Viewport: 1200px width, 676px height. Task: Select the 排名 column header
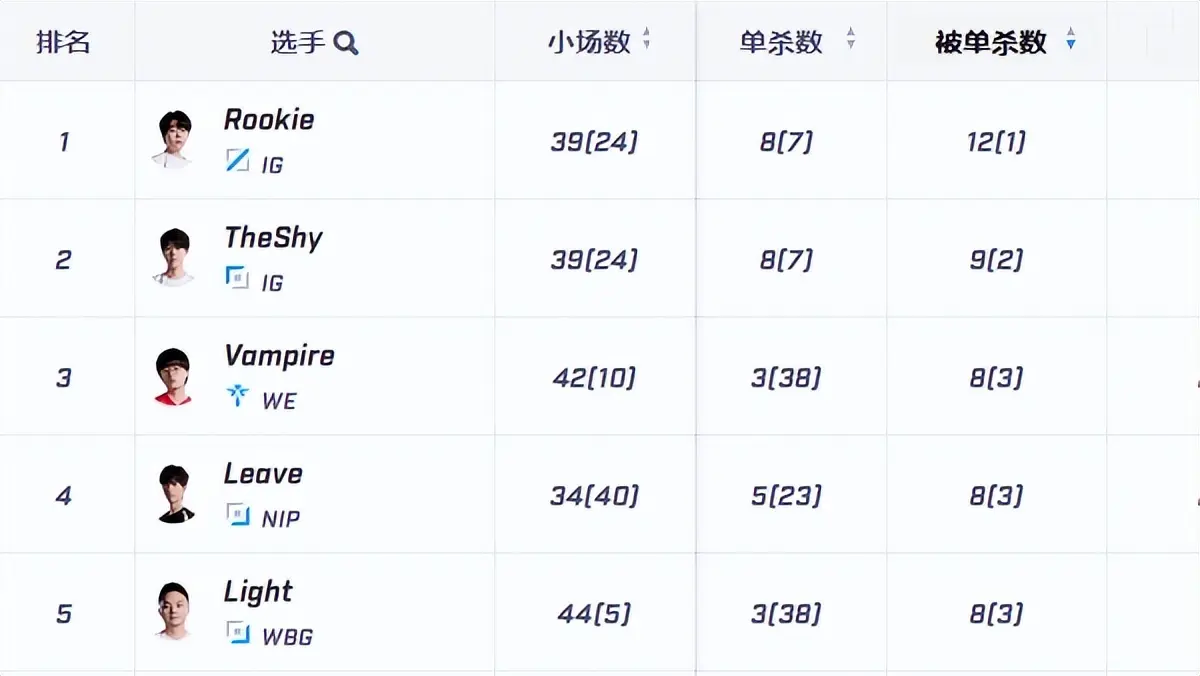(65, 42)
